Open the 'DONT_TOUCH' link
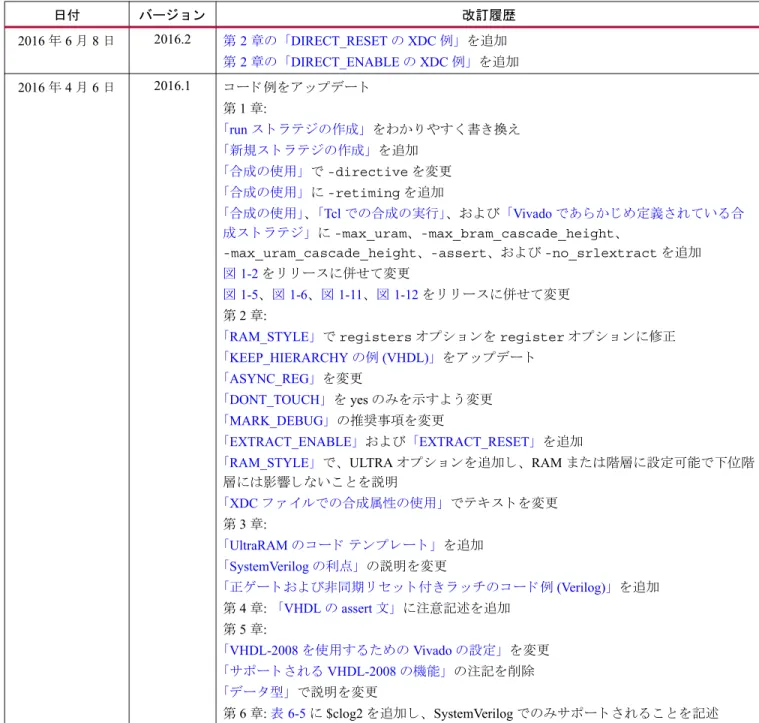This screenshot has width=759, height=723. (274, 400)
